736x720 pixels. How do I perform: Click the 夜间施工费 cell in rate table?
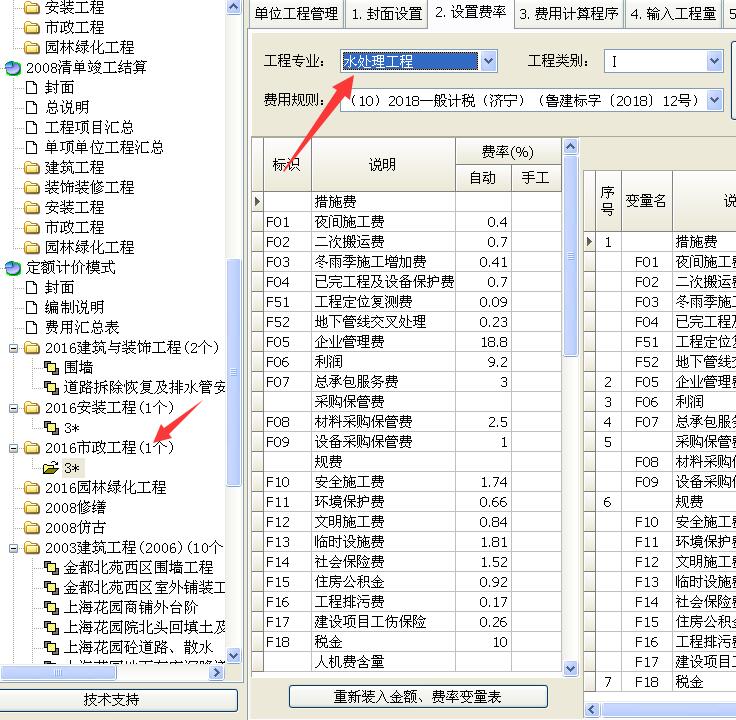tap(383, 222)
